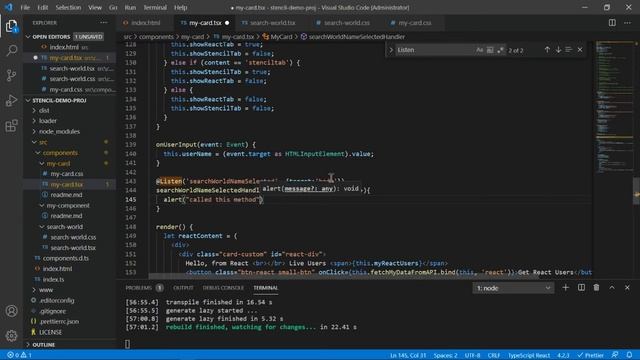640x360 pixels.
Task: Open LICENSE file in file tree
Action: [50, 332]
